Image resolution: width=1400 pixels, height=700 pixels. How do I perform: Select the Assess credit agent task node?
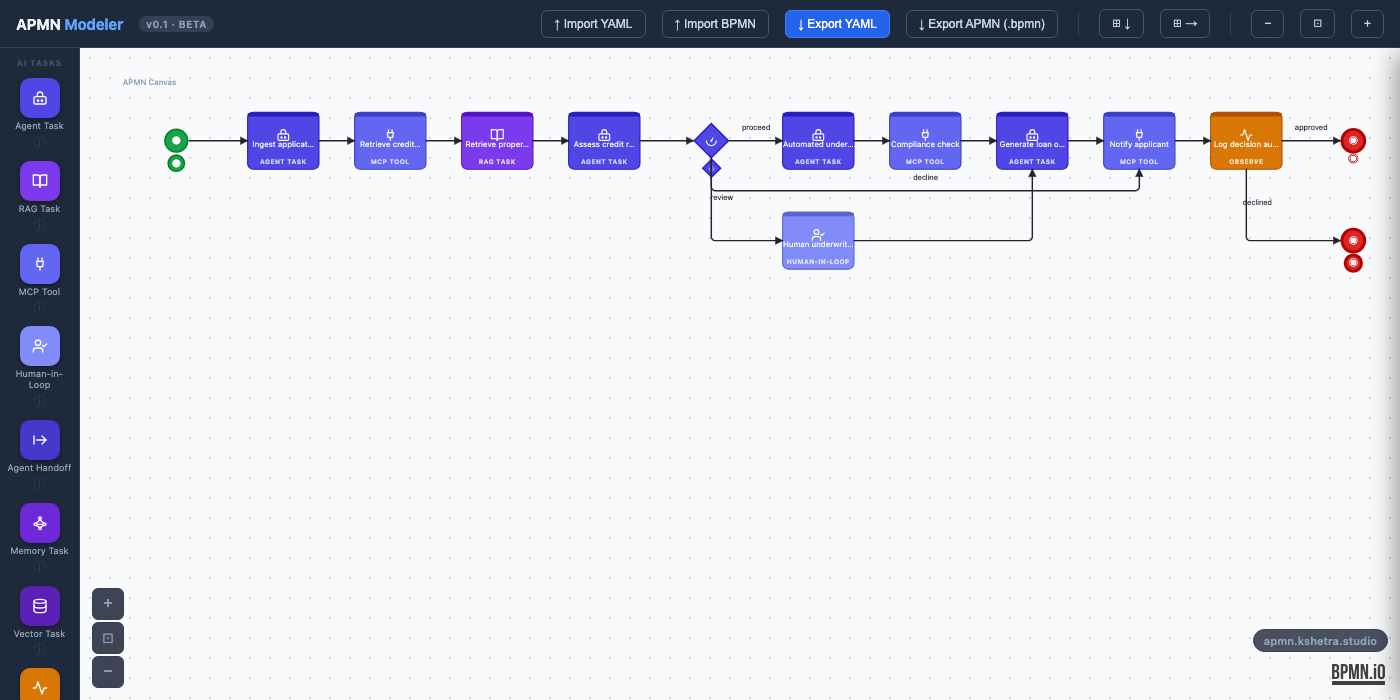(x=604, y=141)
